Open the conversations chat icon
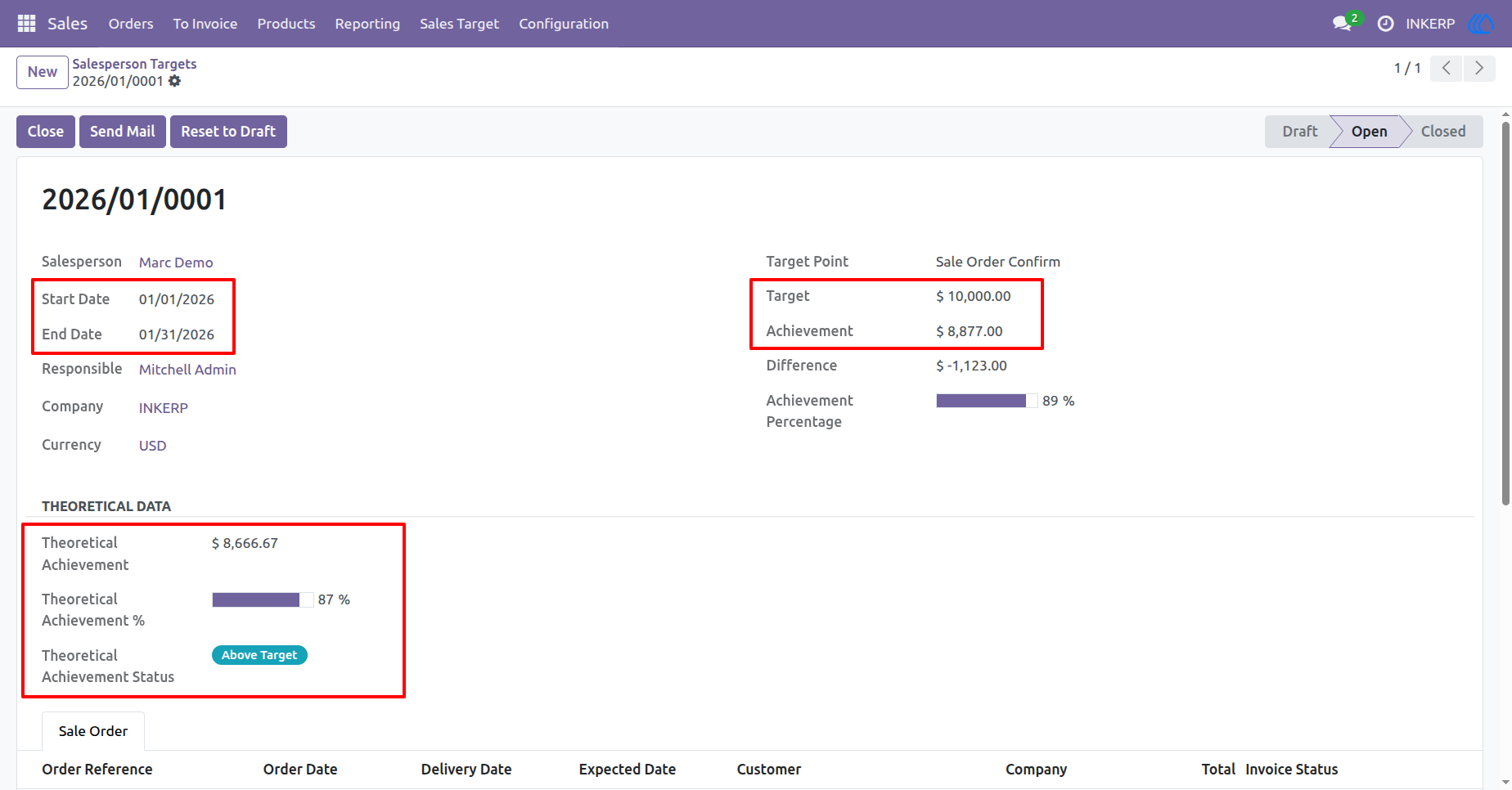This screenshot has height=790, width=1512. pyautogui.click(x=1342, y=24)
